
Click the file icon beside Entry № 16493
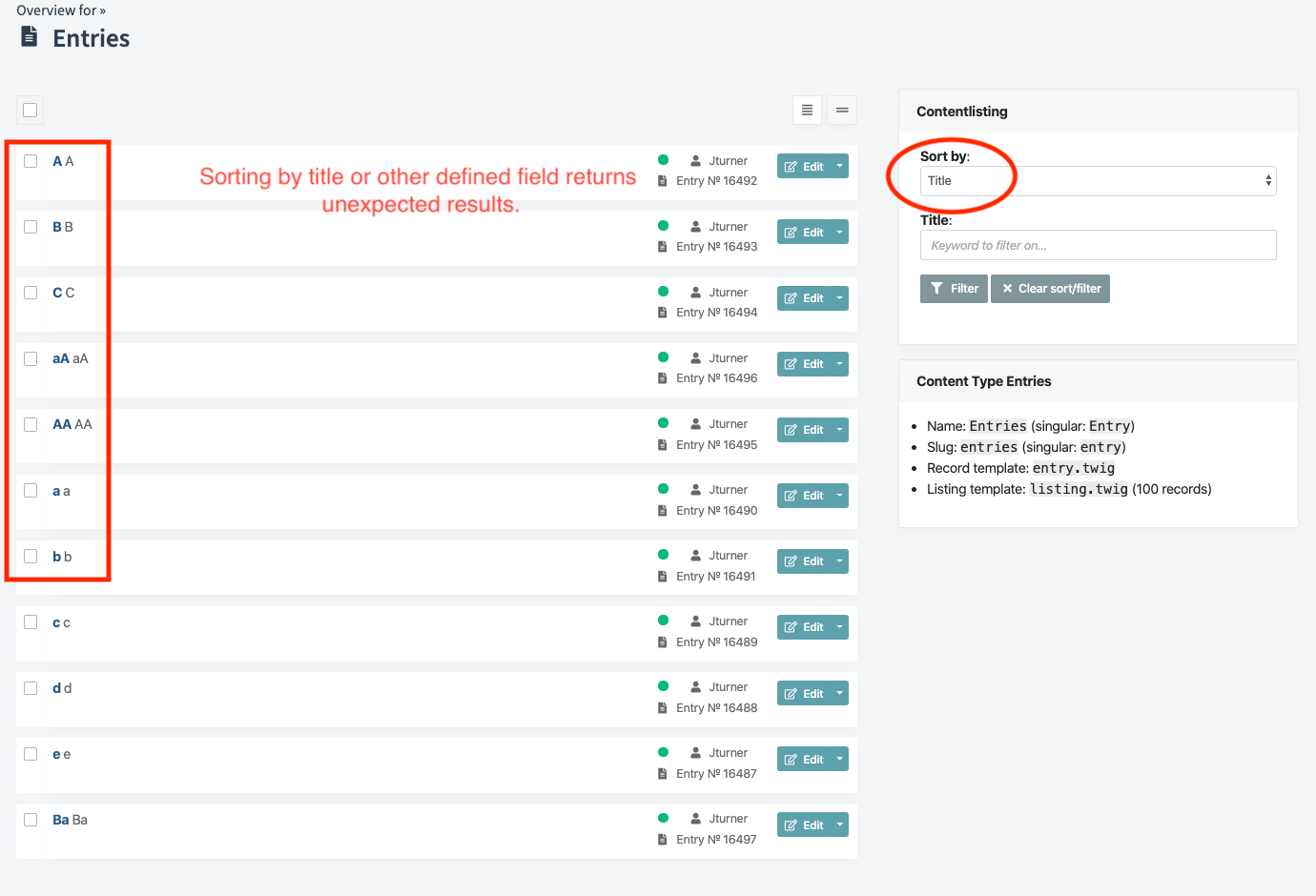[662, 246]
